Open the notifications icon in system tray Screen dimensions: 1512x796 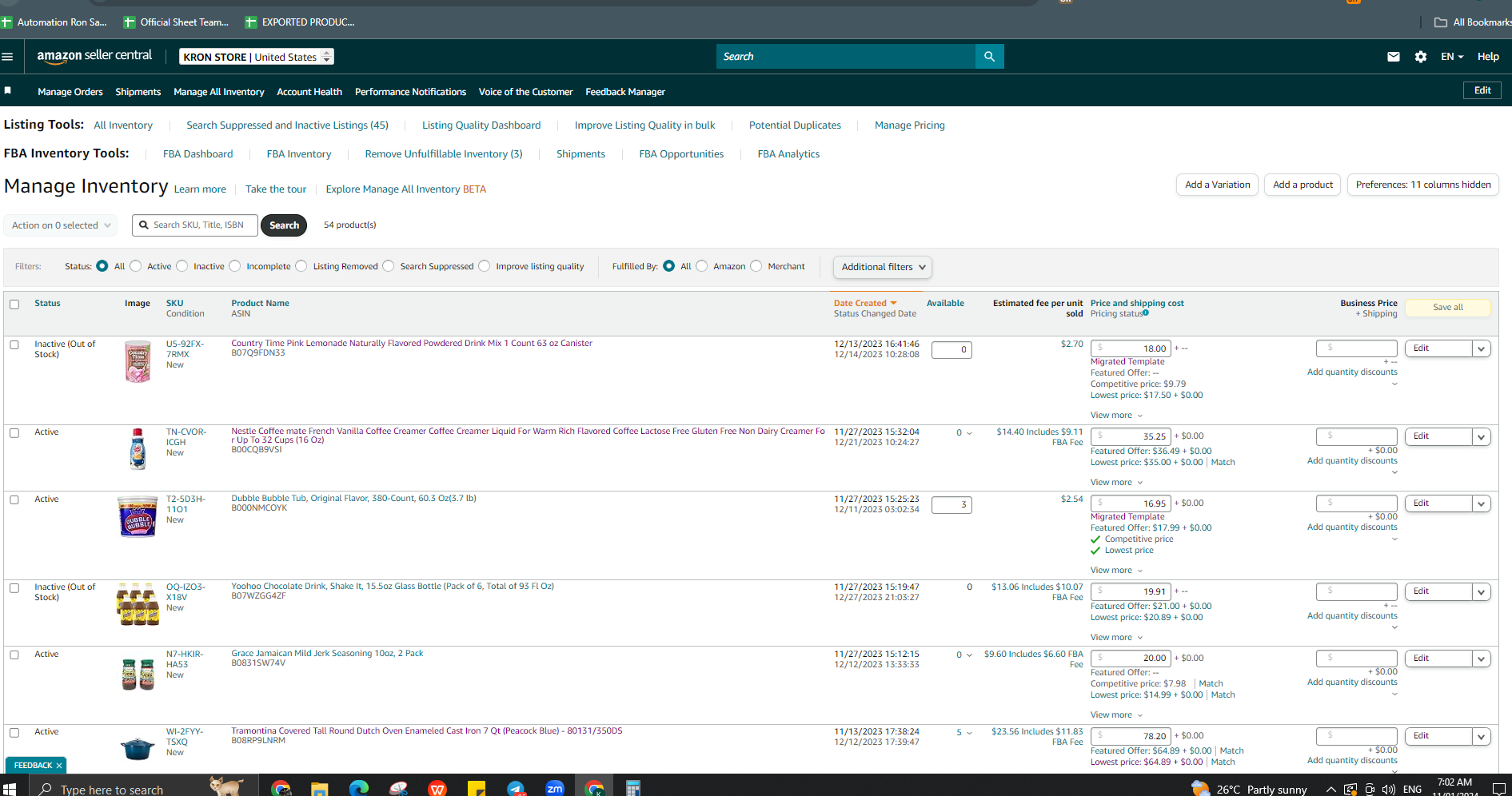[1498, 789]
